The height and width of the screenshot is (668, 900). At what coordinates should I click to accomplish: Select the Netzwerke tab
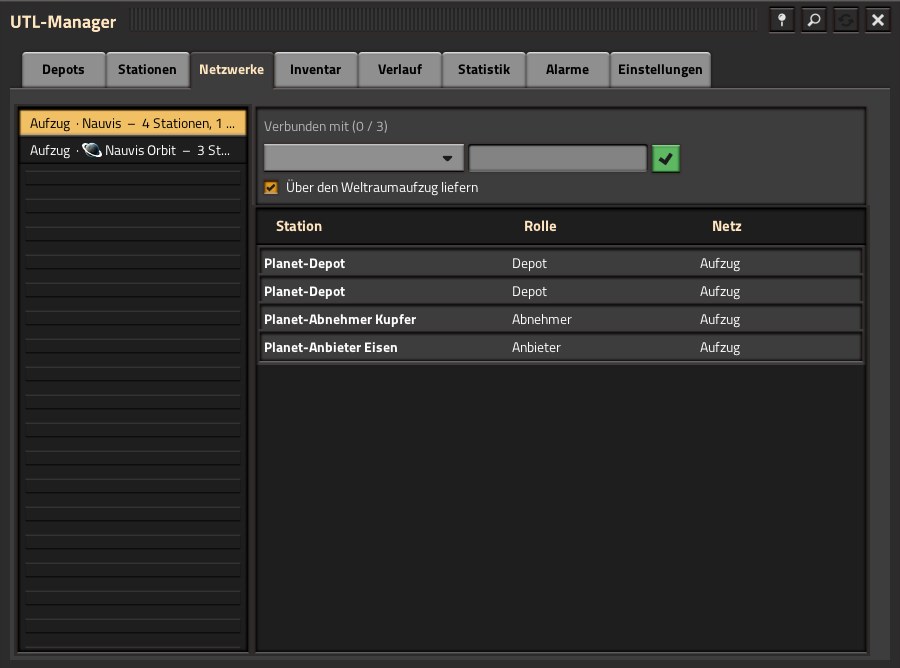231,69
